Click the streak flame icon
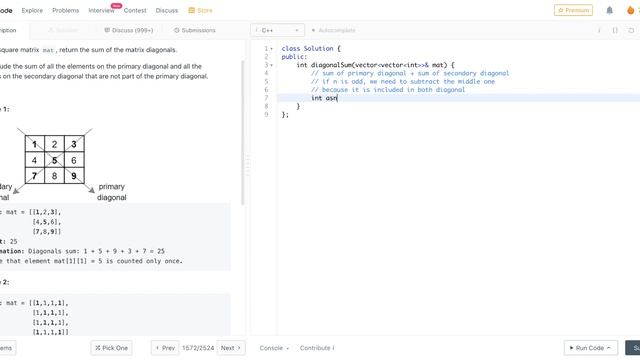Screen dimensions: 640x360 631,10
